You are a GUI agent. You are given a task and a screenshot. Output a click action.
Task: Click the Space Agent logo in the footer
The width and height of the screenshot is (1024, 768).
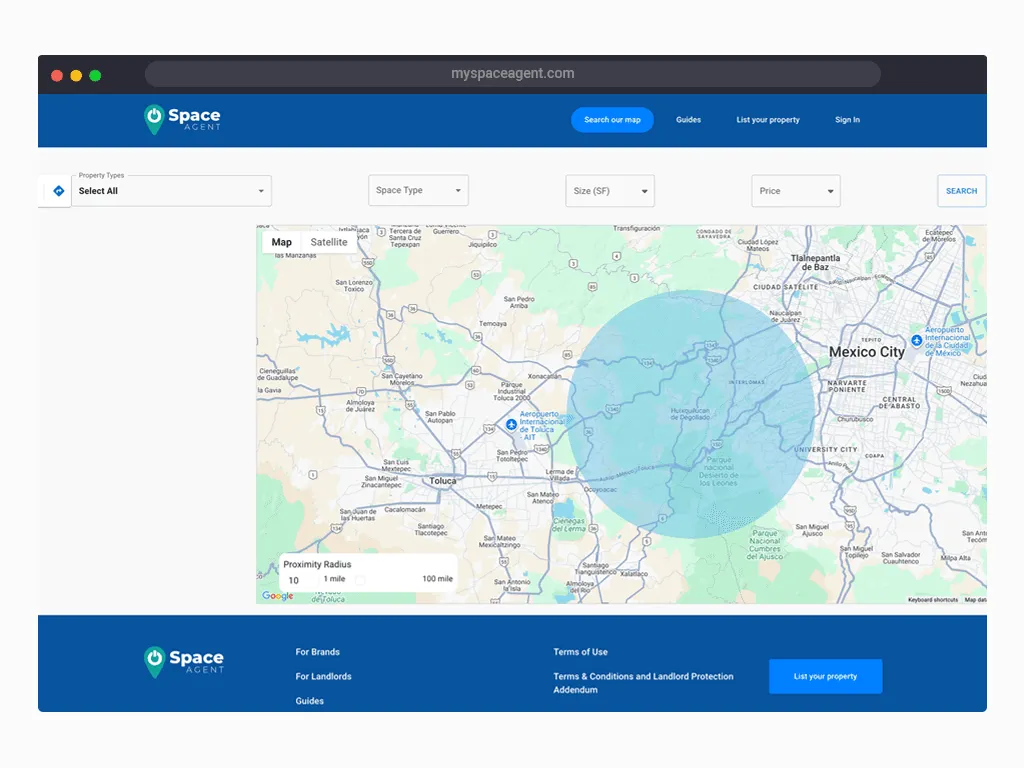185,662
